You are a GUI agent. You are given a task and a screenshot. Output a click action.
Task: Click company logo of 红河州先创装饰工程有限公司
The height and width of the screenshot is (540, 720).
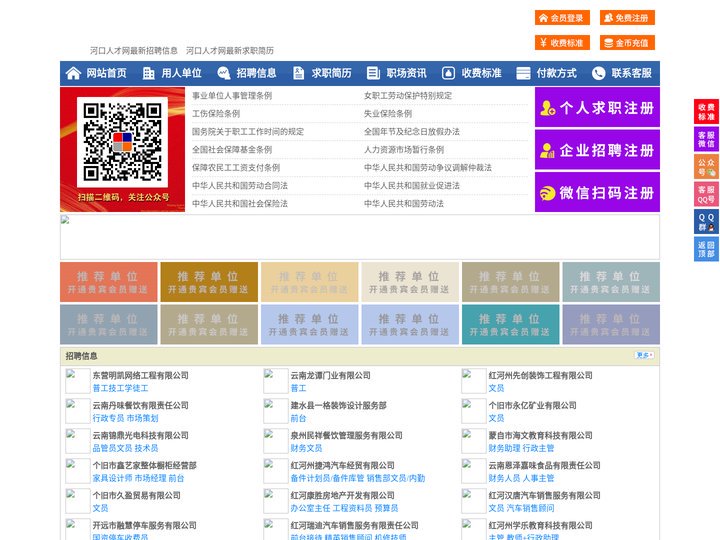(x=473, y=381)
